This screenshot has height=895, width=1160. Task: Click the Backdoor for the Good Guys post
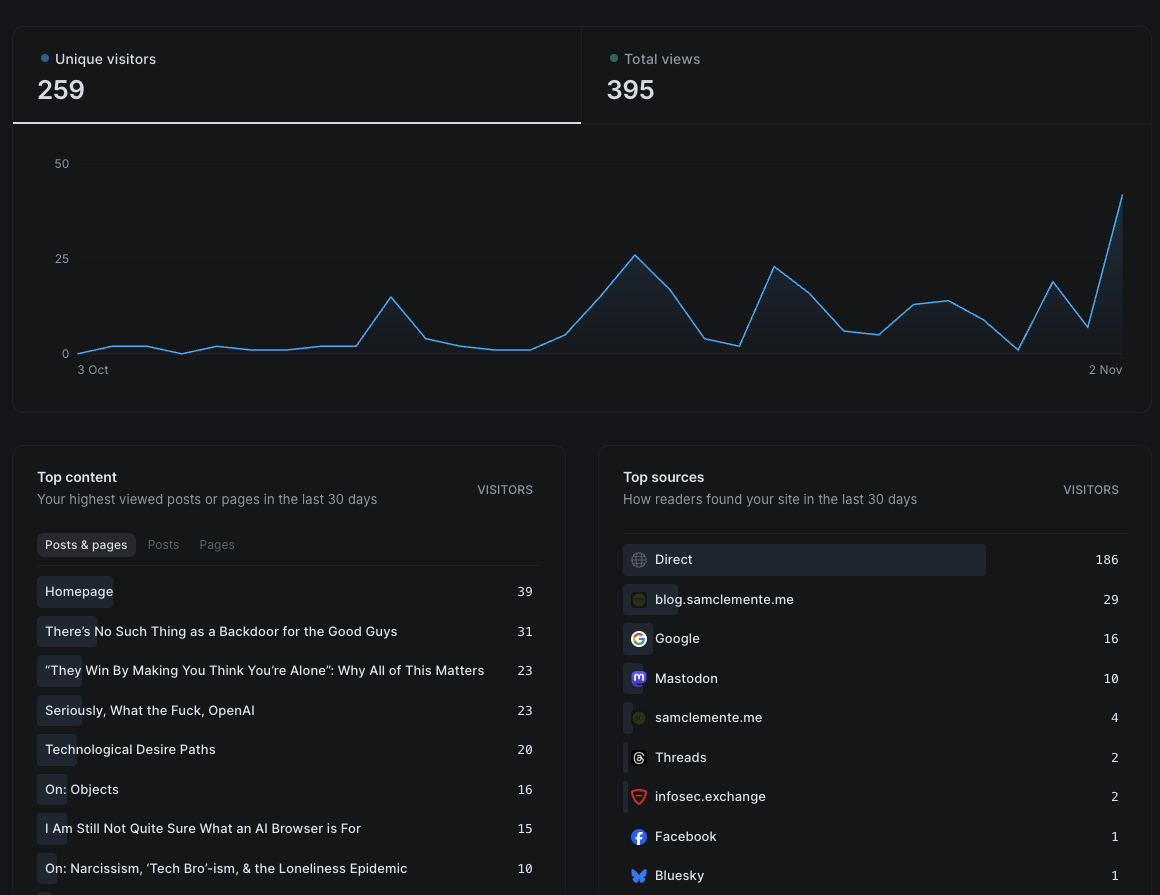(x=221, y=632)
